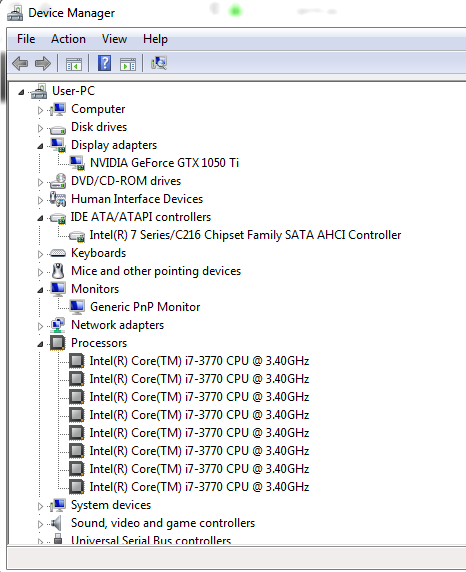This screenshot has height=572, width=466.
Task: Collapse the User-PC root node
Action: point(21,92)
